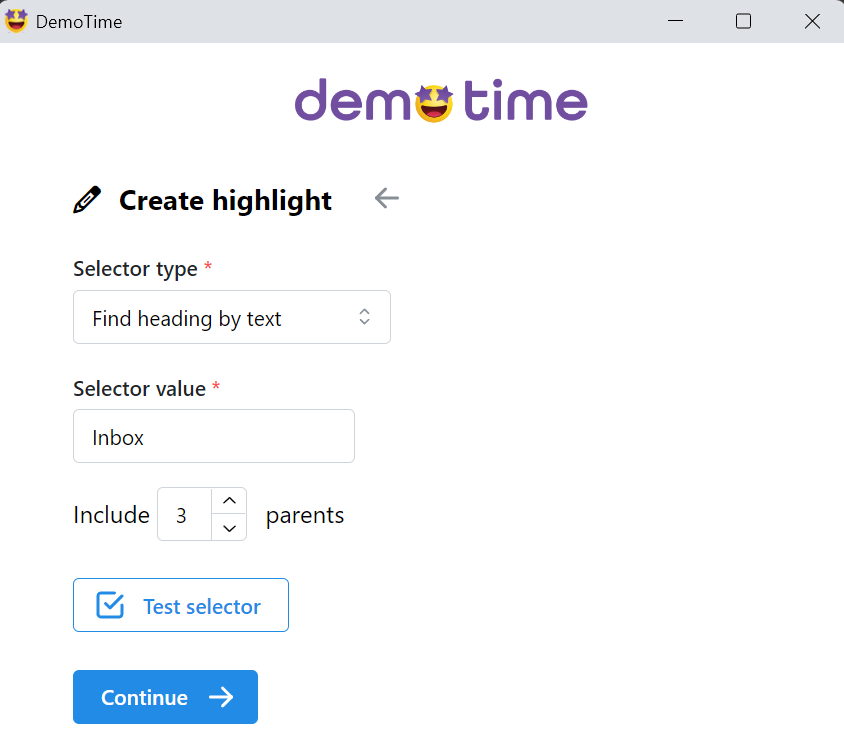
Task: Click the Selector type label
Action: point(135,269)
